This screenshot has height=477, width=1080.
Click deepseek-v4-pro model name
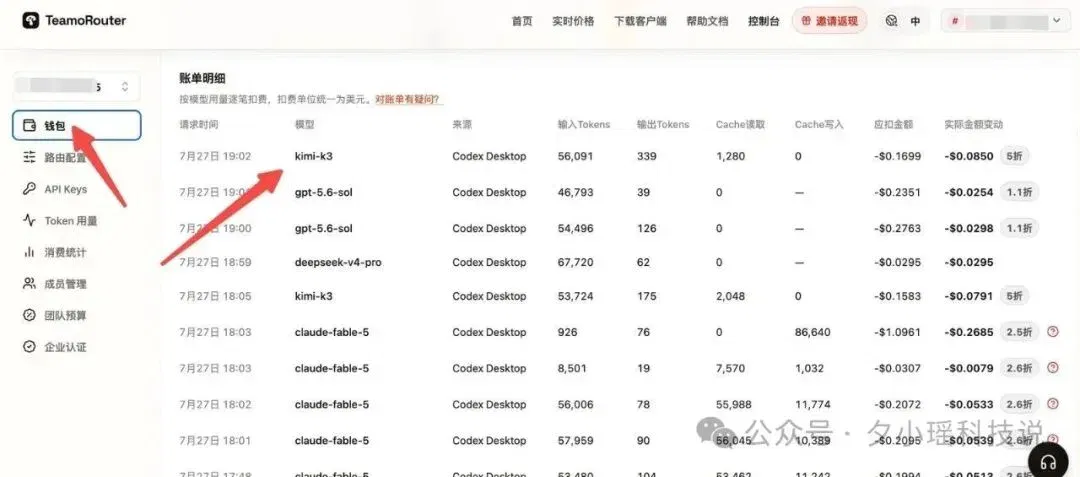click(x=338, y=262)
